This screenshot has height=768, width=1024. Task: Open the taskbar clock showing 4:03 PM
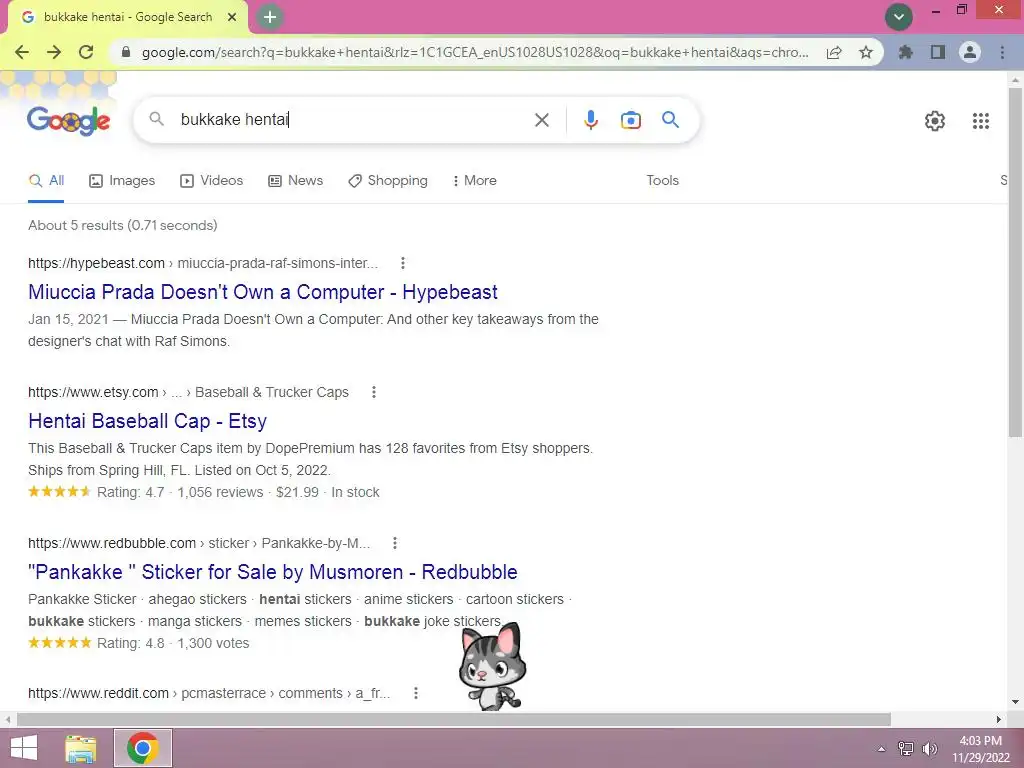point(980,749)
